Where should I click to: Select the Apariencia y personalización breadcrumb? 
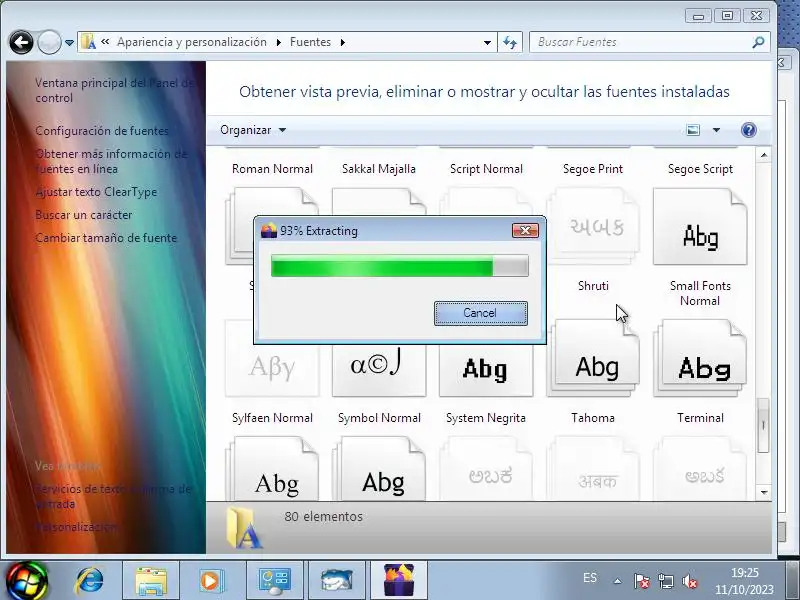click(x=191, y=42)
